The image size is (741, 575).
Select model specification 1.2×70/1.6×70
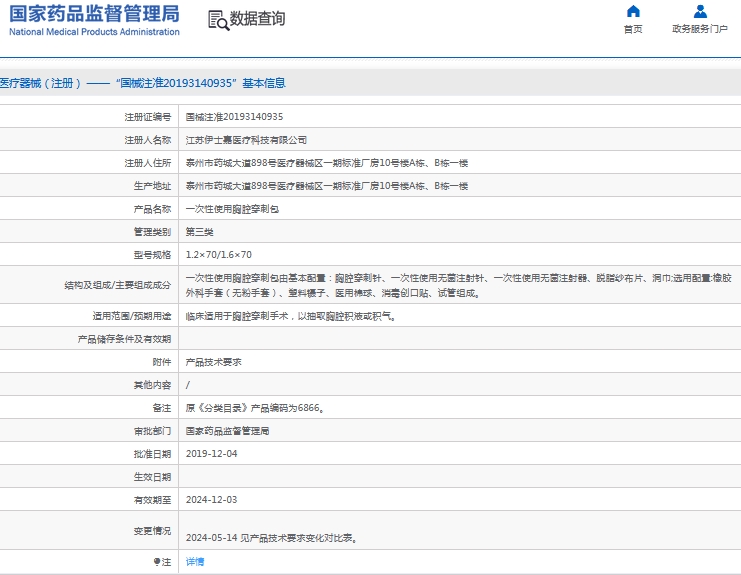[219, 255]
